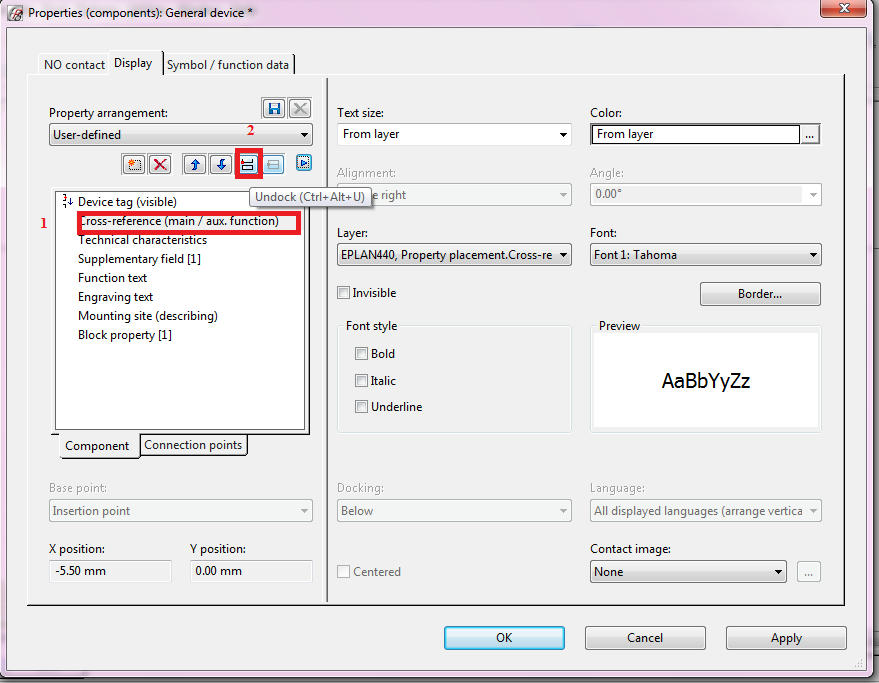Click the New property icon
The image size is (879, 683).
tap(133, 164)
